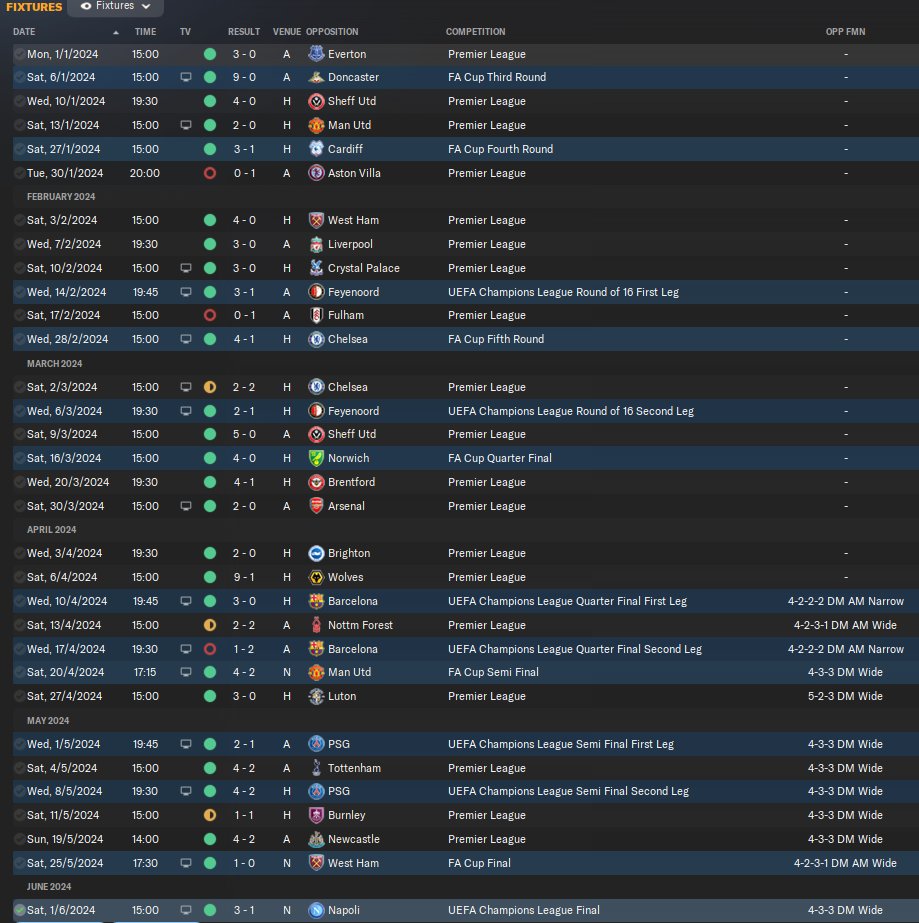Sort by the Opposition column header
The image size is (919, 923).
click(332, 32)
